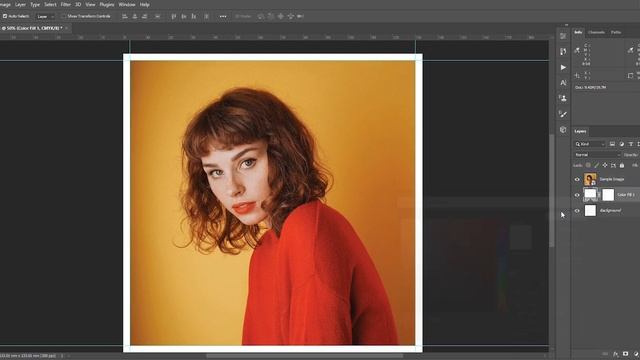Filter layers by pixel layers icon

pos(612,144)
